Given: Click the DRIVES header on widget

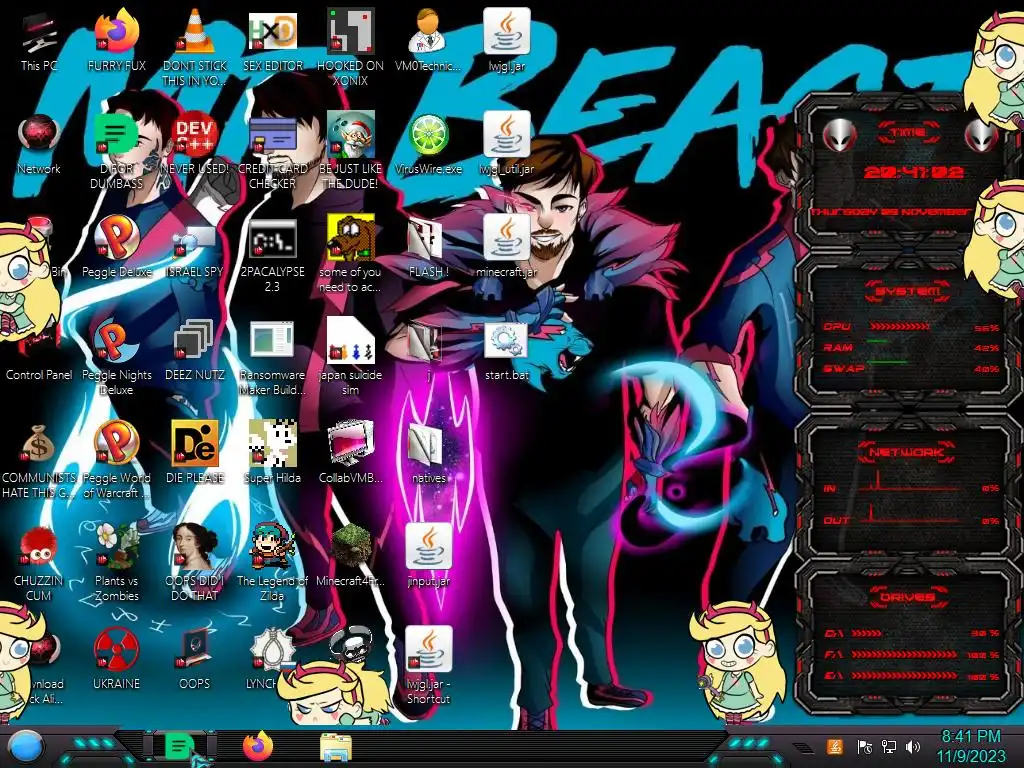Looking at the screenshot, I should coord(907,597).
